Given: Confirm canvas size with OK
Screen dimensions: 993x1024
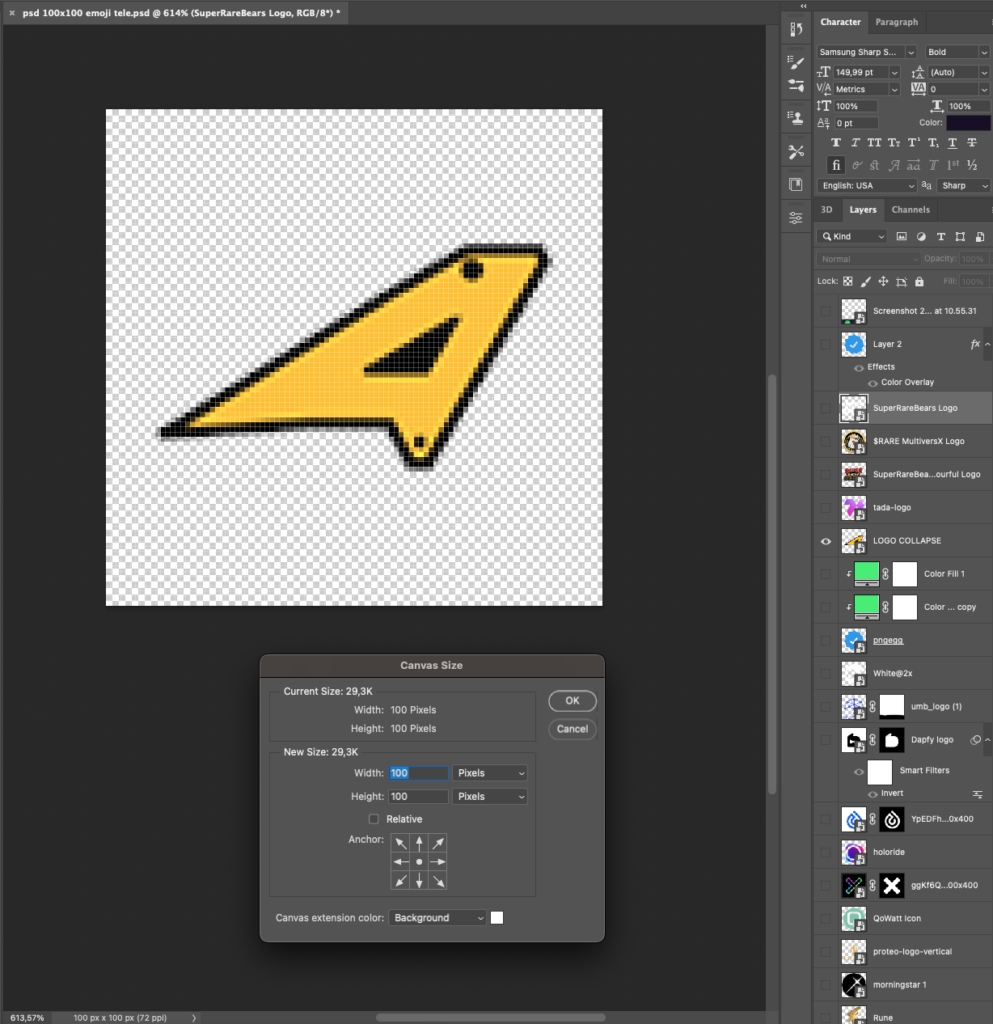Looking at the screenshot, I should (572, 701).
